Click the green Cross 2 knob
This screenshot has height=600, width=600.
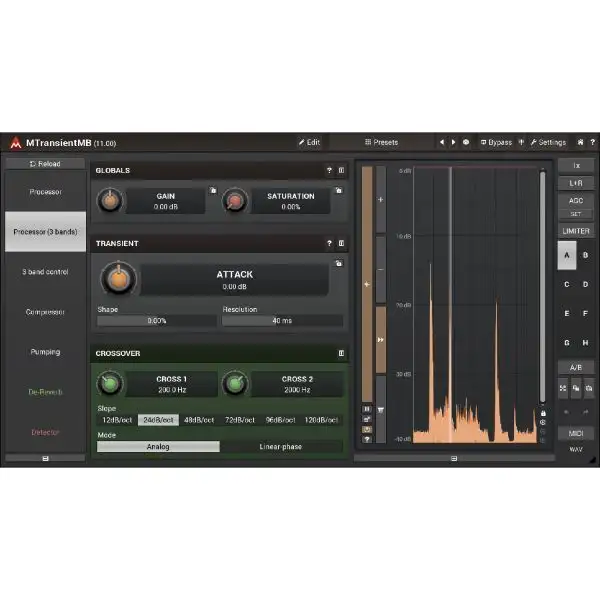(x=235, y=384)
